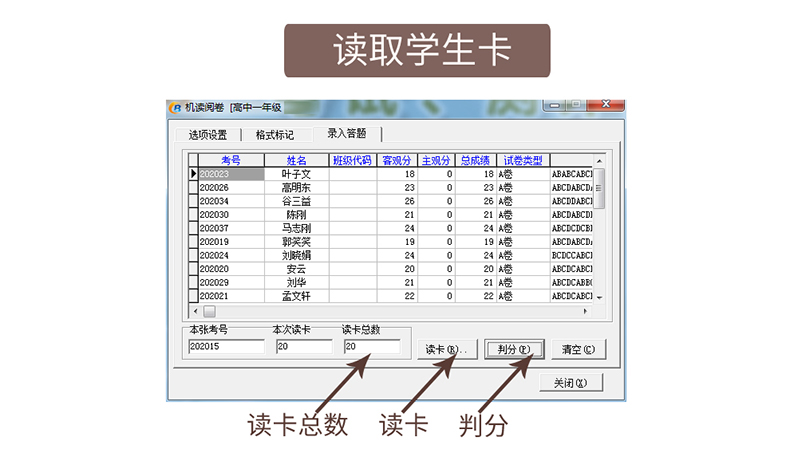Select the student name cell 马志刚
This screenshot has width=790, height=453.
tap(296, 227)
